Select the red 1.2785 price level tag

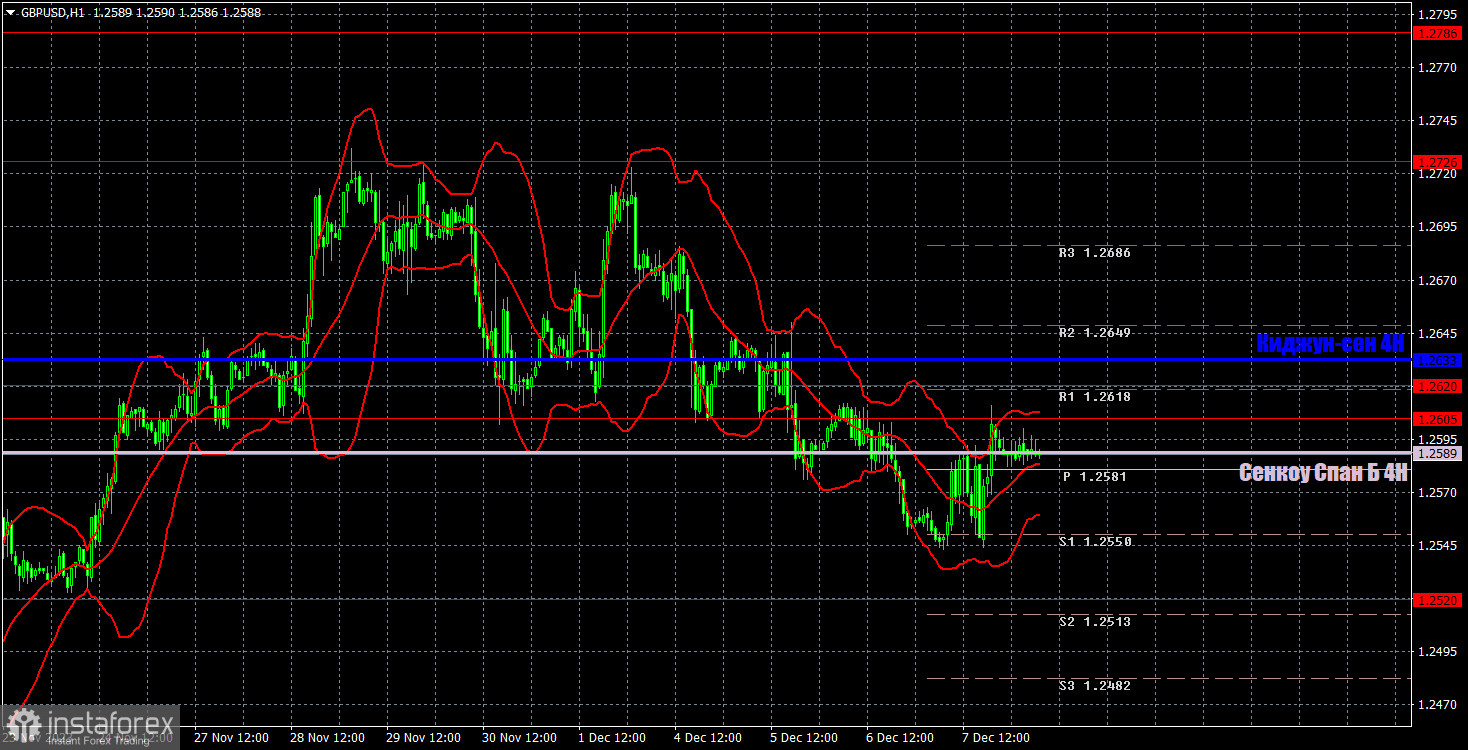tap(1439, 33)
